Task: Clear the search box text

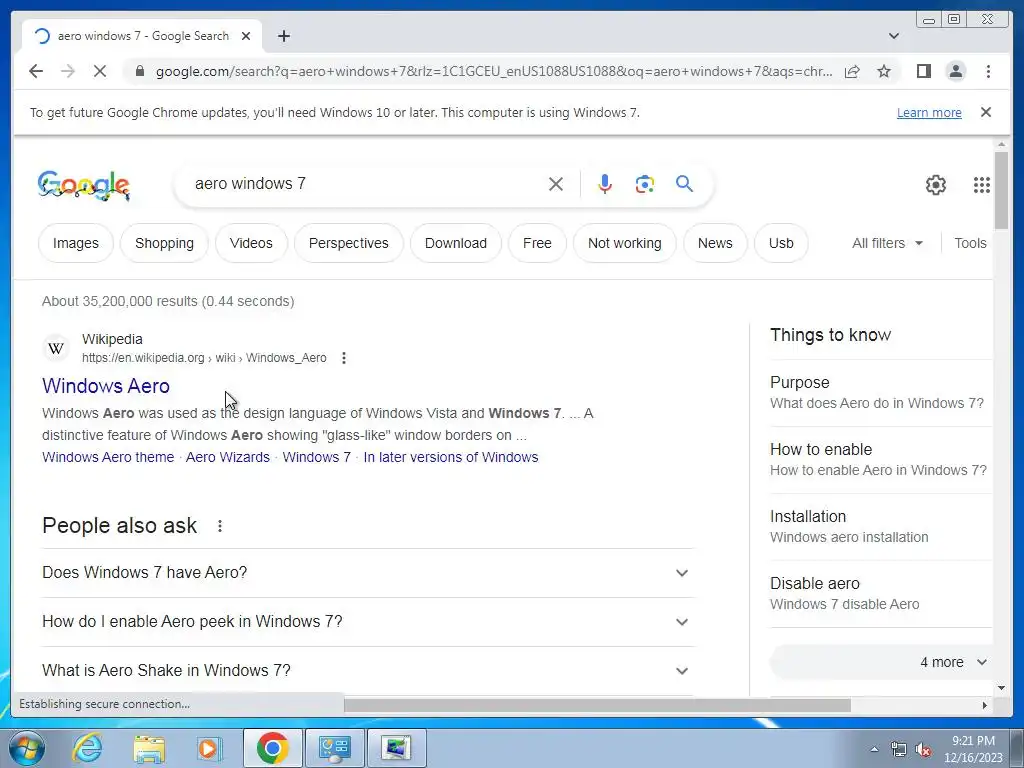Action: pyautogui.click(x=556, y=184)
